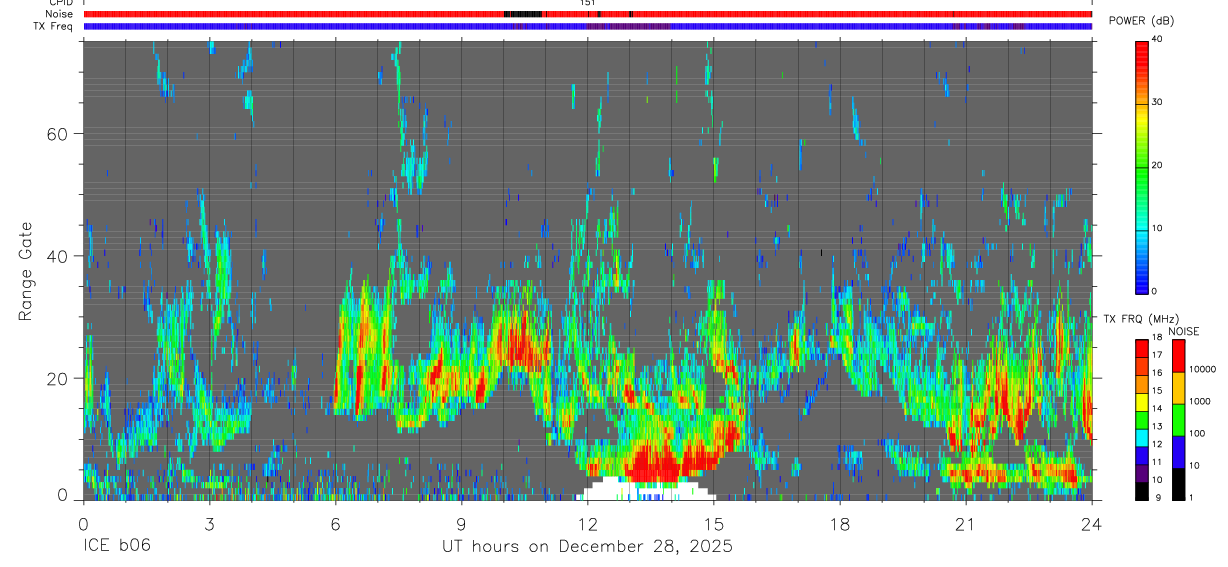Click the POWER (dB) legend title
This screenshot has width=1228, height=567.
point(1143,21)
